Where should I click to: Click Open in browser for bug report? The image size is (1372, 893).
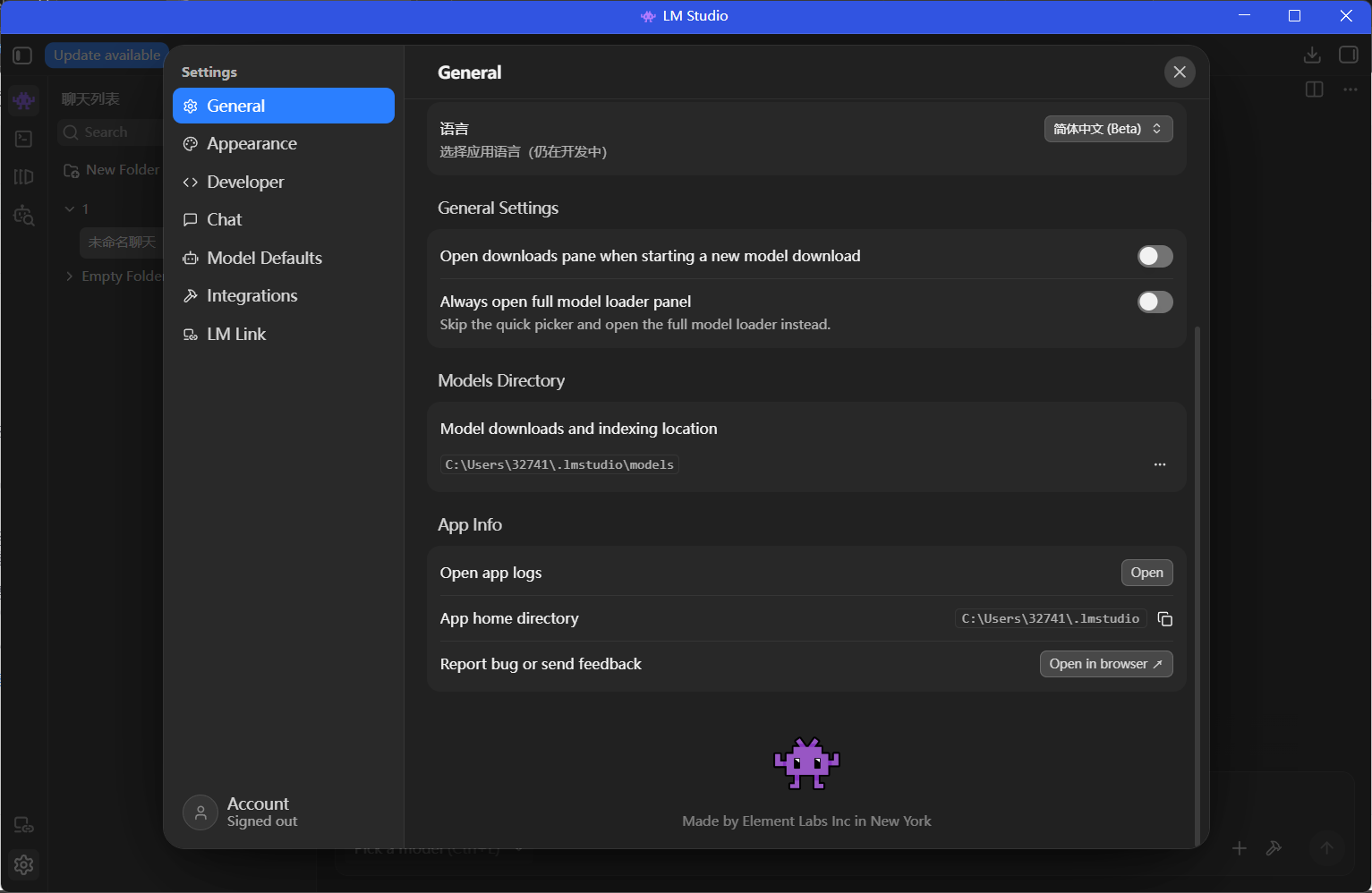(x=1106, y=664)
